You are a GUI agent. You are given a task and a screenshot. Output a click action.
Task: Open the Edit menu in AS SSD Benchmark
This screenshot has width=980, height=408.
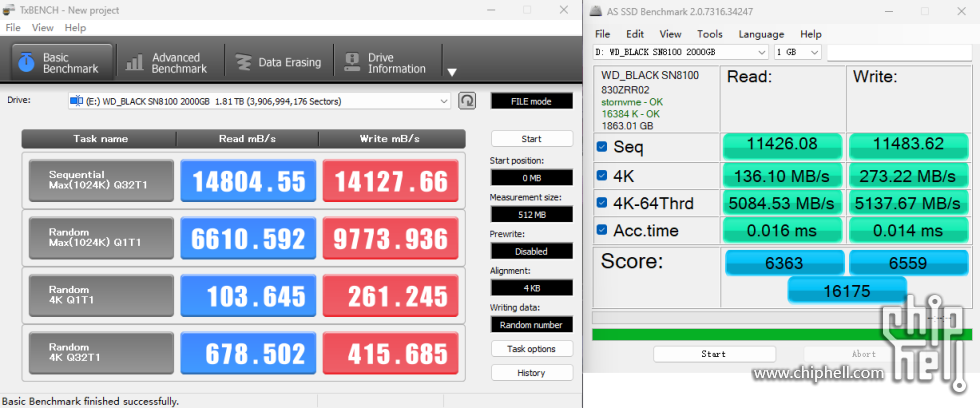pyautogui.click(x=635, y=34)
